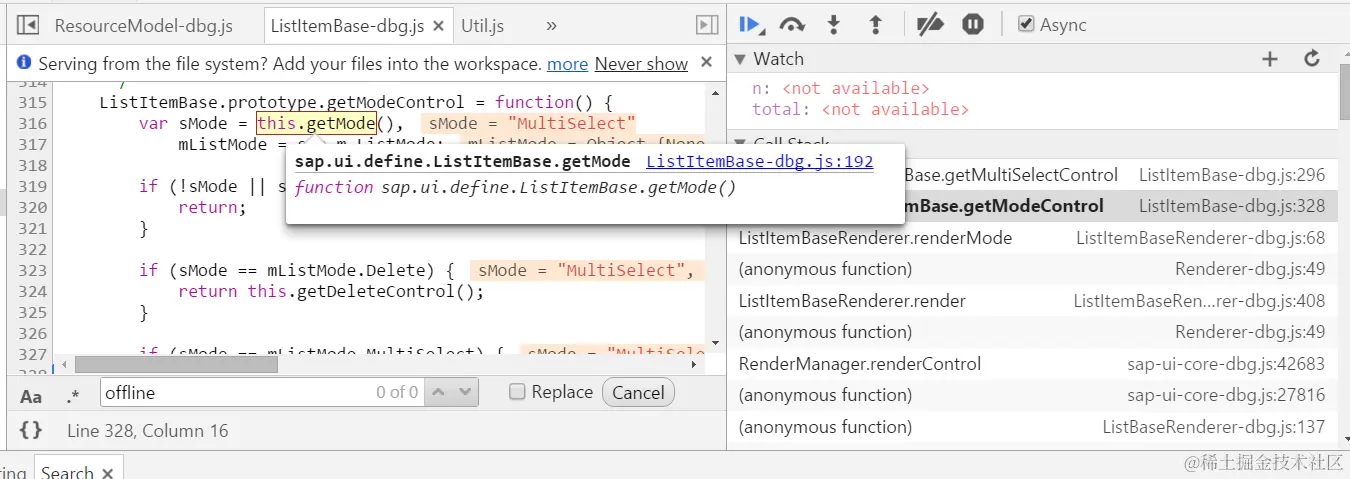Add a watch expression

point(1270,59)
